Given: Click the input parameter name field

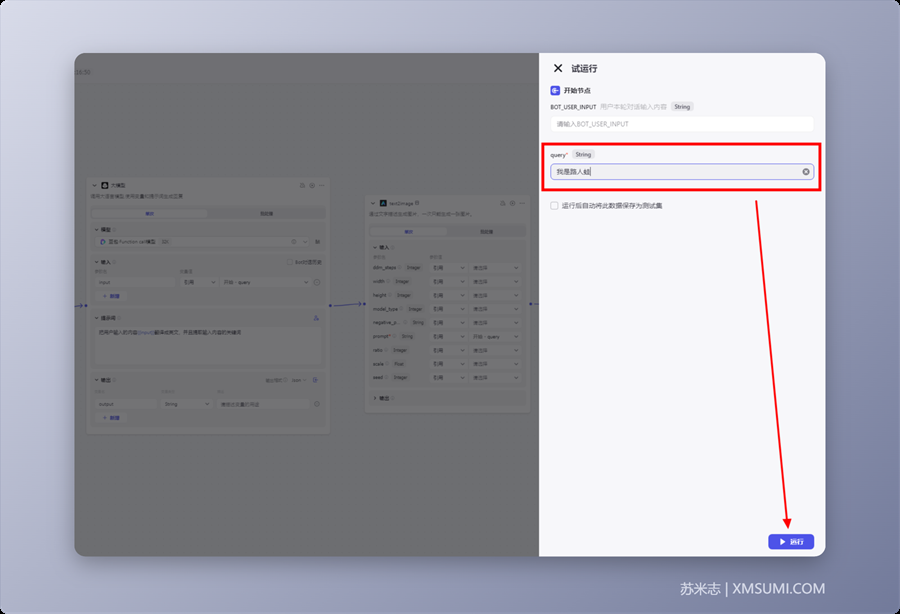Looking at the screenshot, I should click(x=135, y=282).
